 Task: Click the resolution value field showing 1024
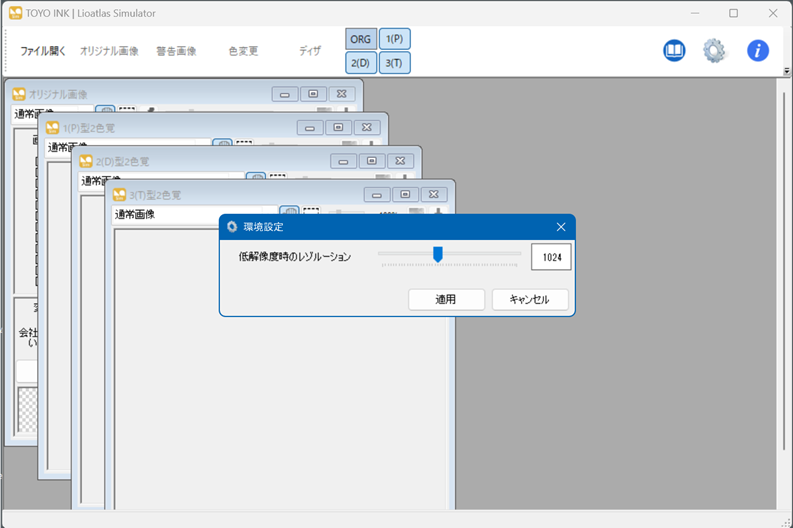click(551, 257)
